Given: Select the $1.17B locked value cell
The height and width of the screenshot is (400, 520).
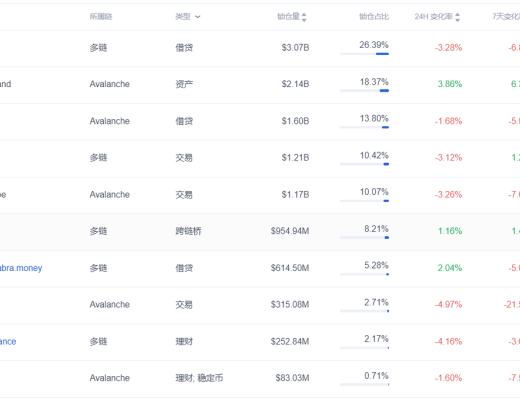Looking at the screenshot, I should point(295,194).
